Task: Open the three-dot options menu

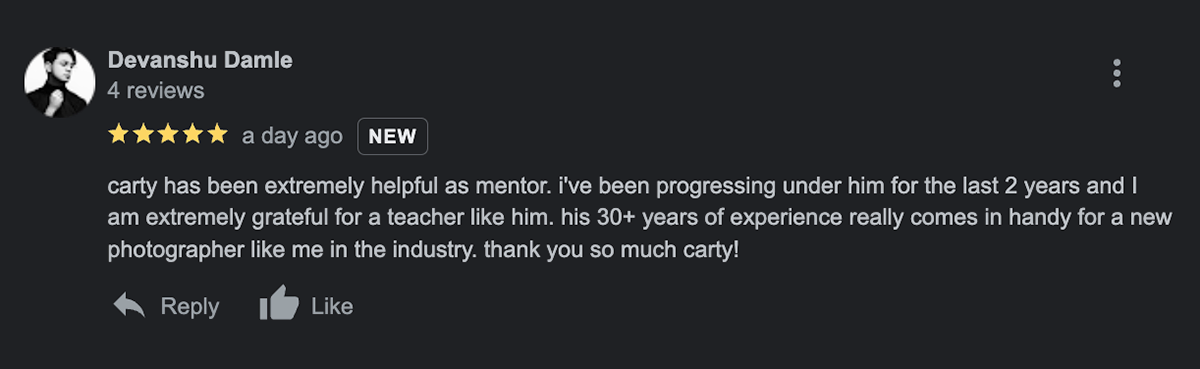Action: coord(1116,73)
